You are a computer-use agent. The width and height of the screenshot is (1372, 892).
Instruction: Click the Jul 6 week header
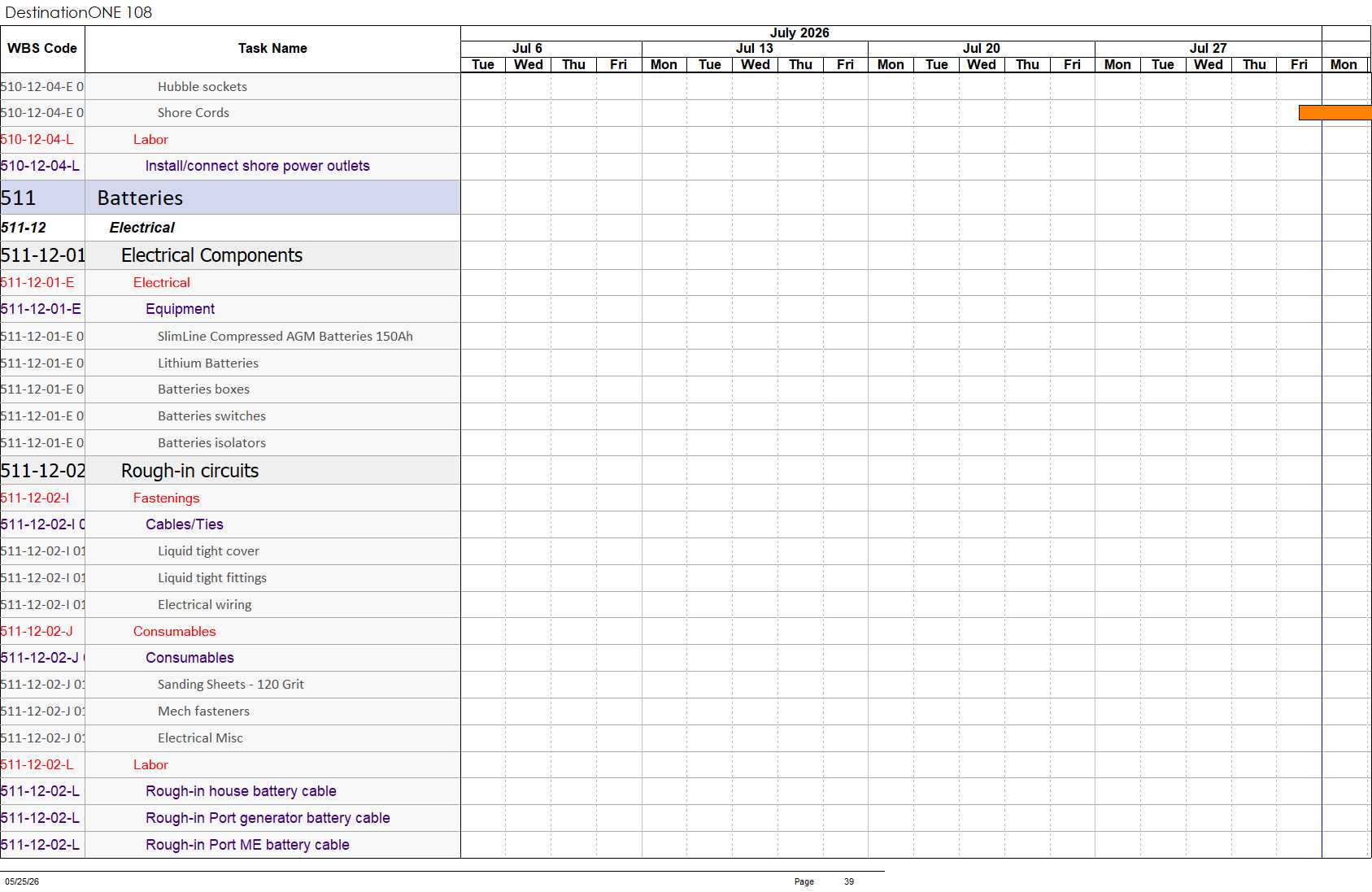(x=527, y=49)
